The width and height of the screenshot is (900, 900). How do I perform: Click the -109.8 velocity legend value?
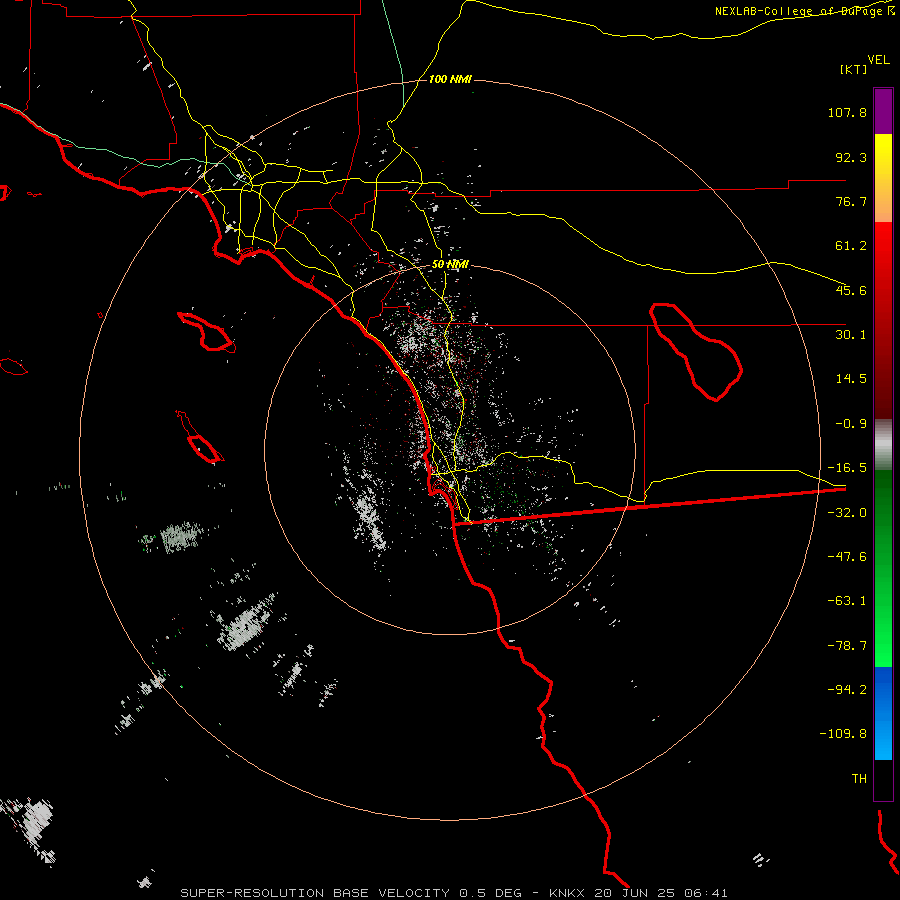point(843,734)
